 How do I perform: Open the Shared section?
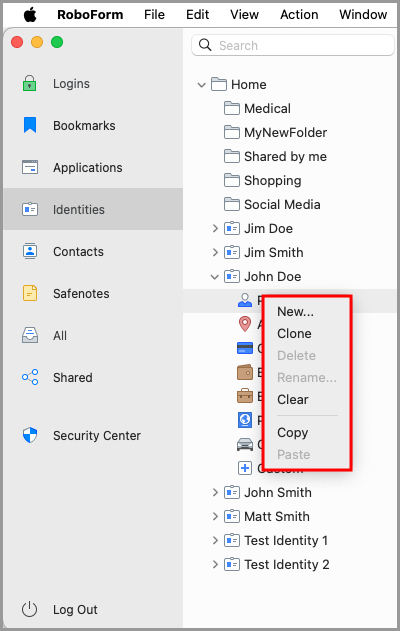coord(93,377)
